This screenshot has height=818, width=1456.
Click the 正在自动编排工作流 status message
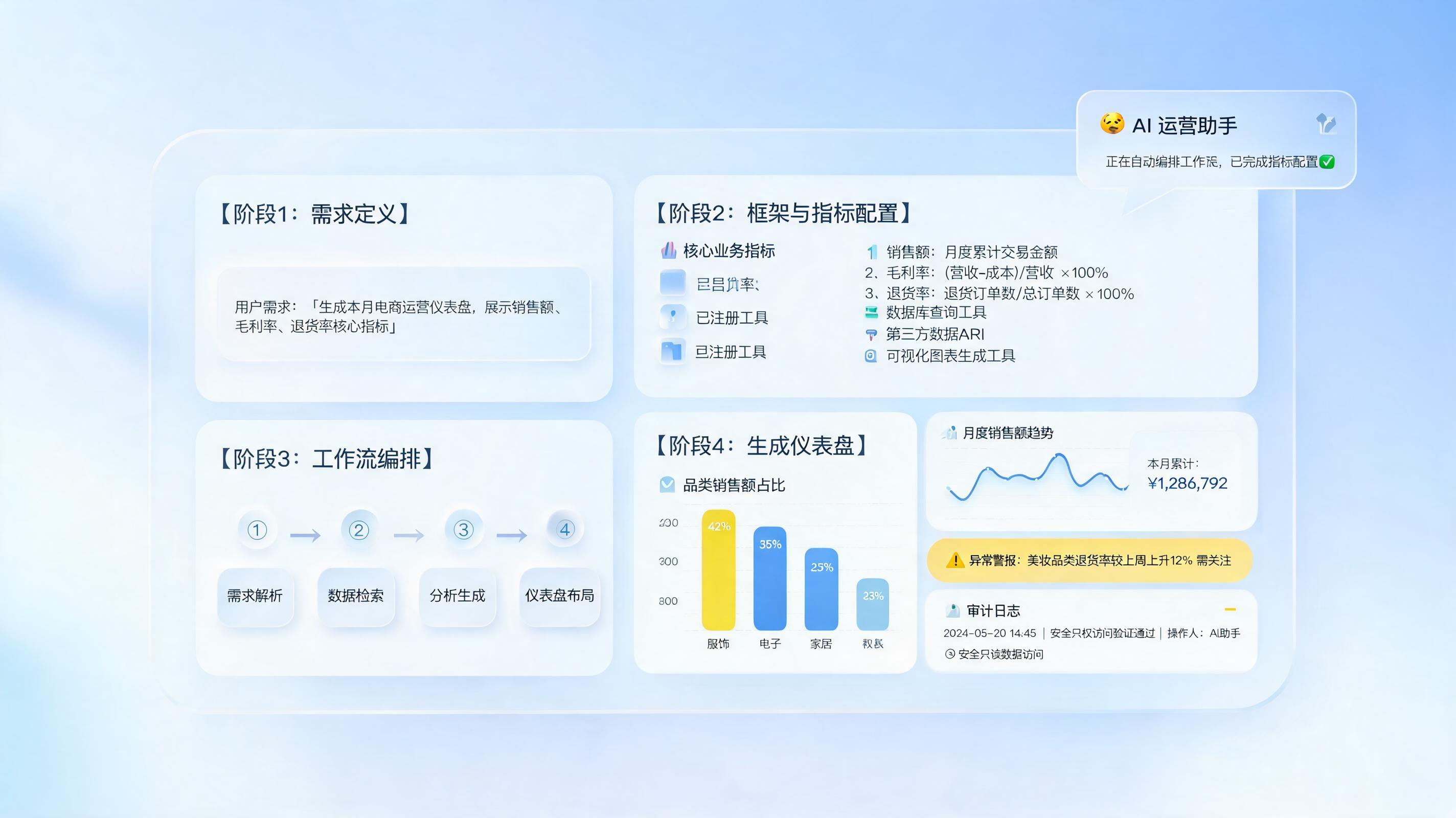pyautogui.click(x=1212, y=162)
